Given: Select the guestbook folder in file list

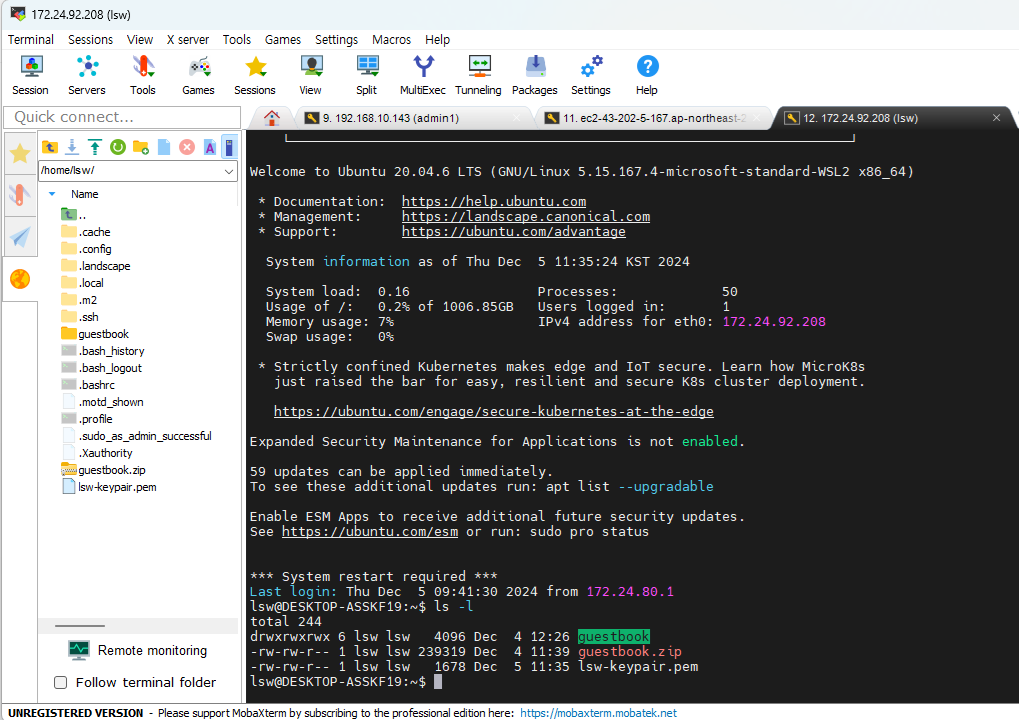Looking at the screenshot, I should [x=95, y=334].
